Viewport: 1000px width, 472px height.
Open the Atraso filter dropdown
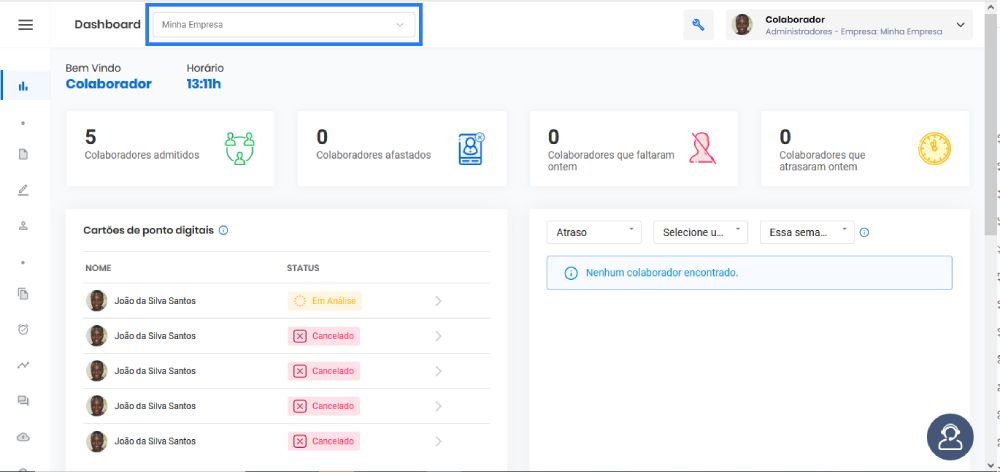(594, 232)
